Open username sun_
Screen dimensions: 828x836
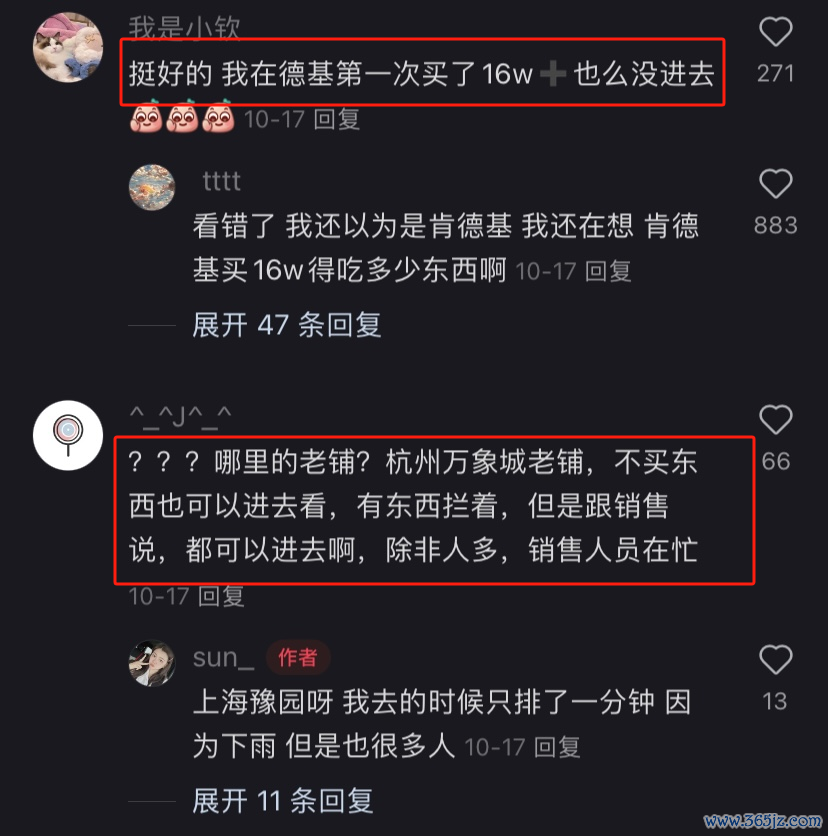223,658
